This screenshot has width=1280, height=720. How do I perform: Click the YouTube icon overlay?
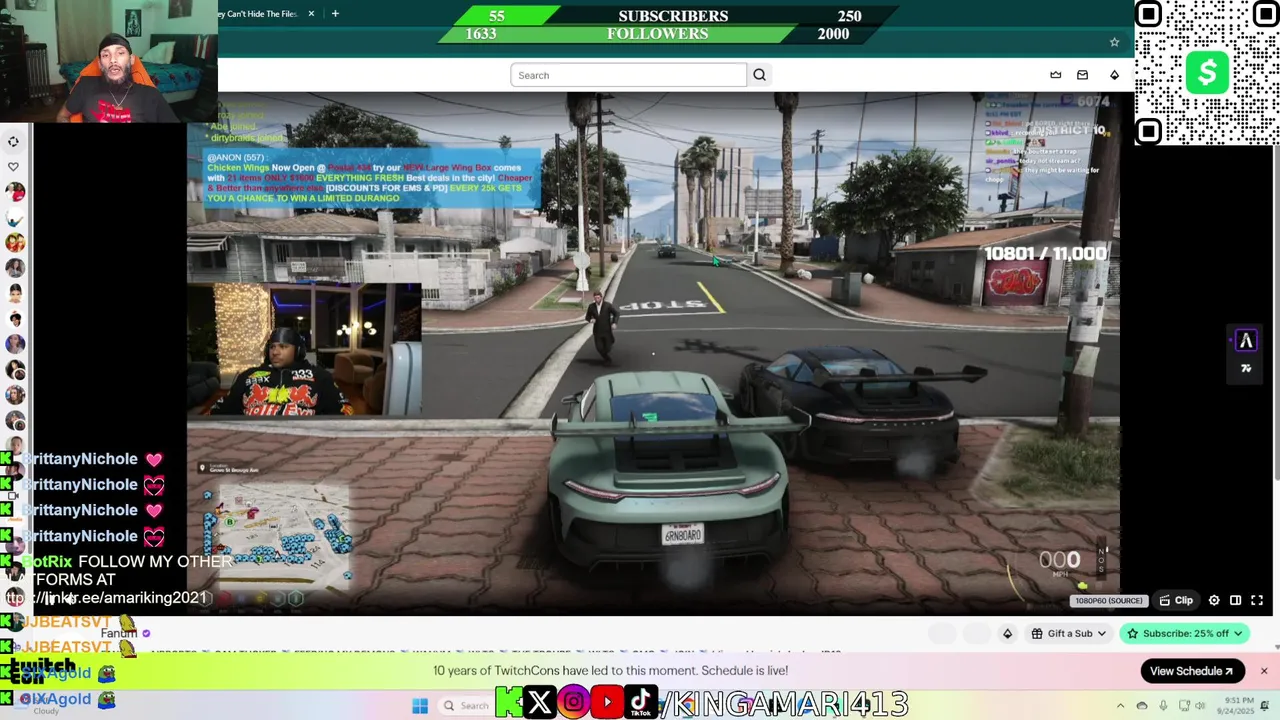[607, 703]
